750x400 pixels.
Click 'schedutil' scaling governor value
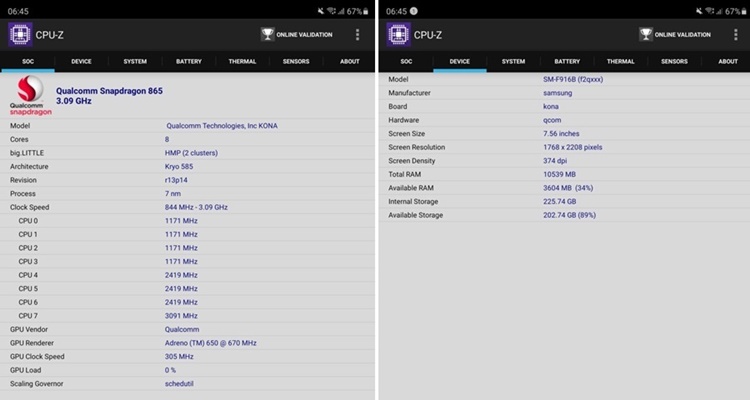[179, 384]
